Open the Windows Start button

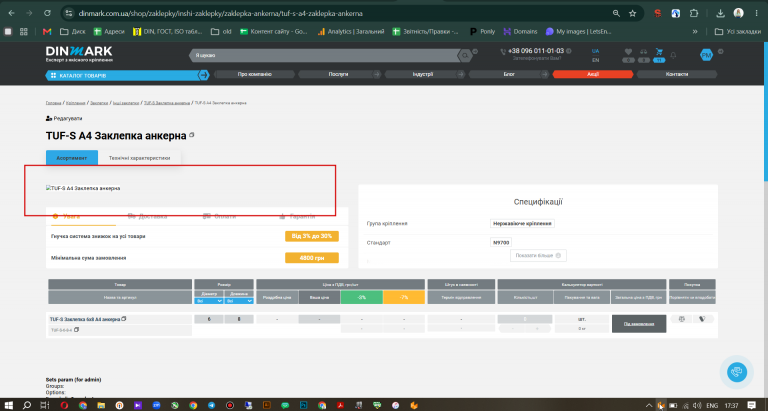click(x=8, y=405)
